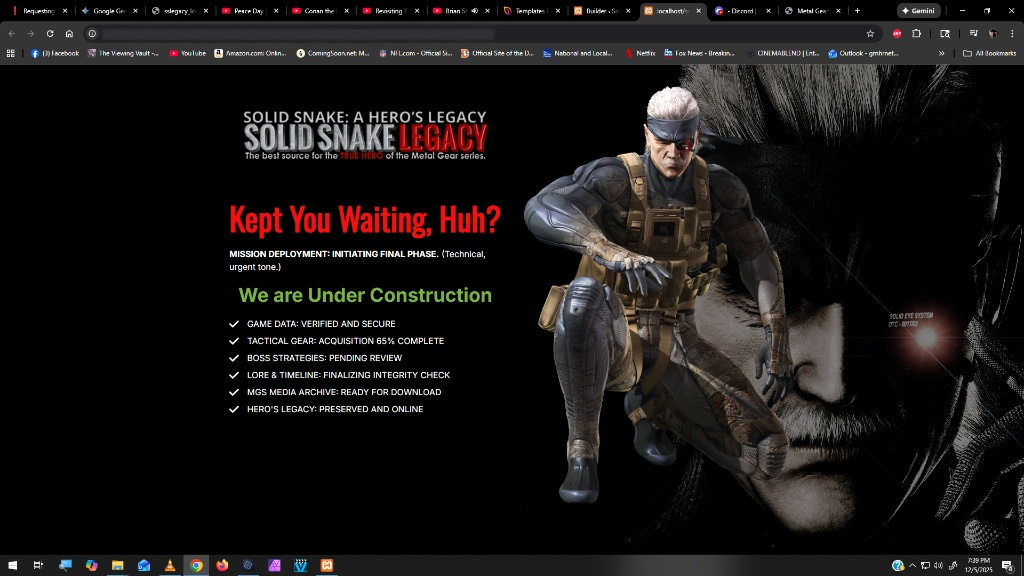The image size is (1024, 576).
Task: Close the Templates tab
Action: 557,10
